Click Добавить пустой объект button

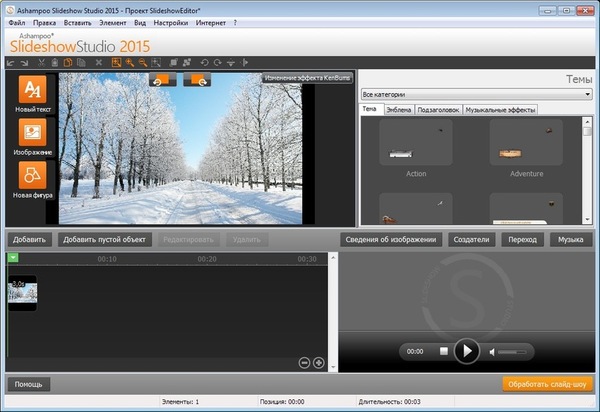click(104, 240)
